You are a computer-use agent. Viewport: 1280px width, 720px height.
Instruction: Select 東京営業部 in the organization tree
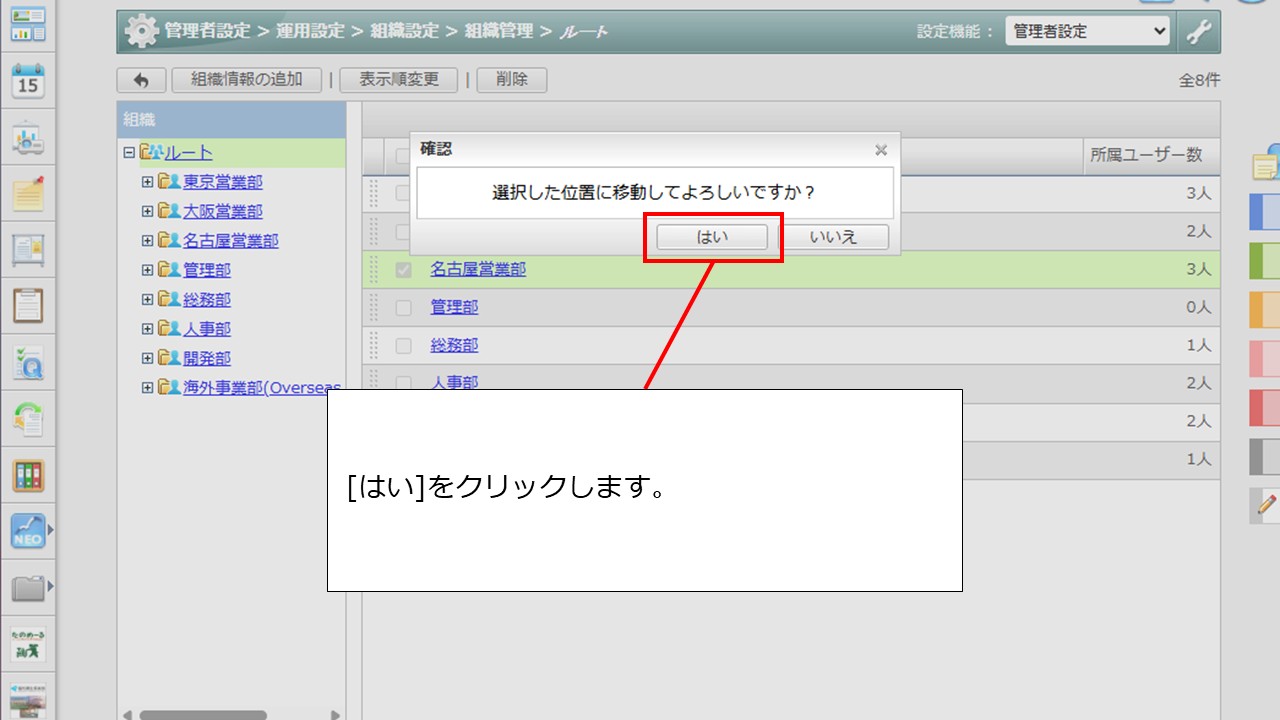coord(223,182)
